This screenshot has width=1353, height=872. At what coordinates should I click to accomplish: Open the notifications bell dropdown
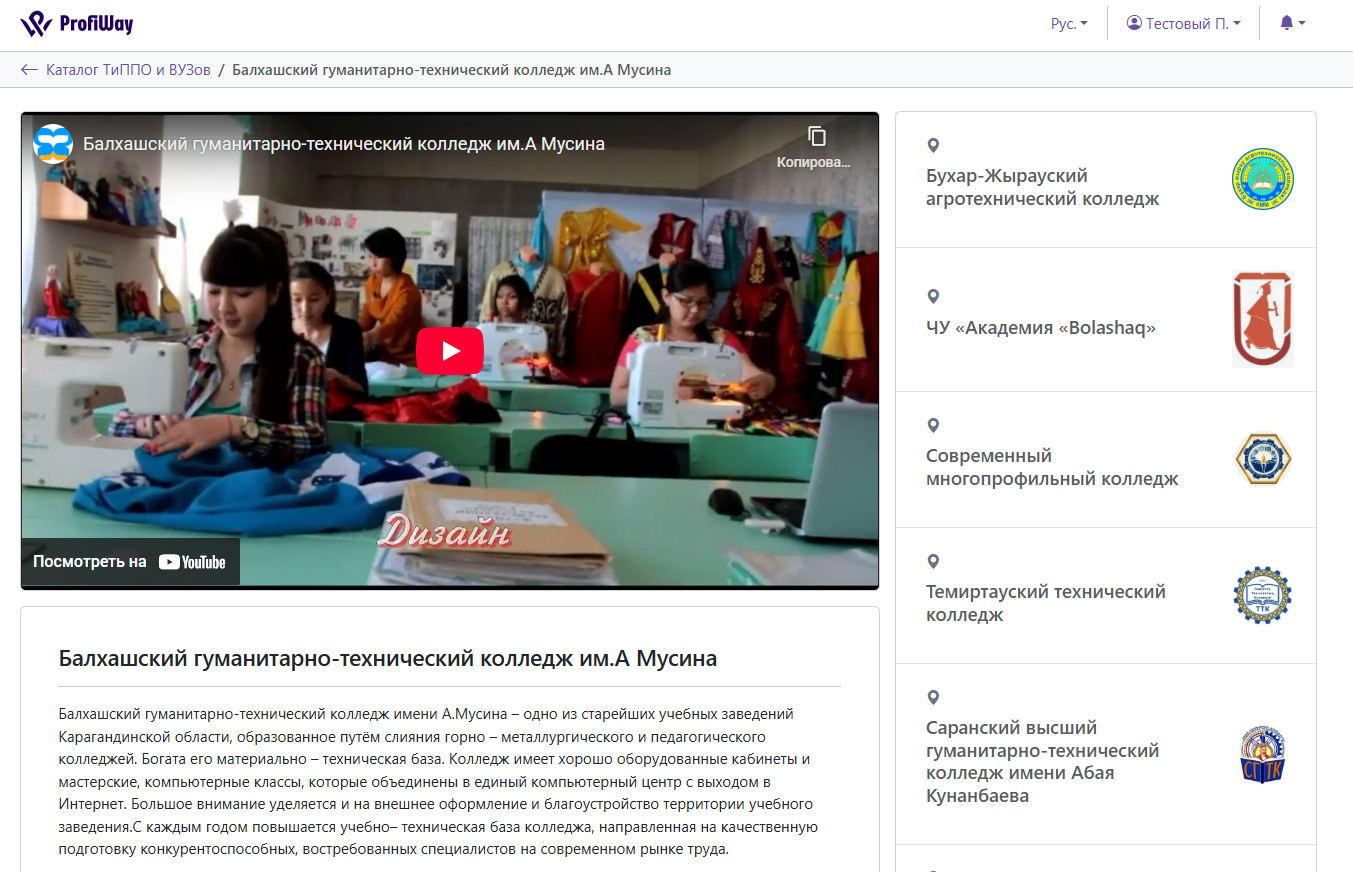coord(1292,23)
